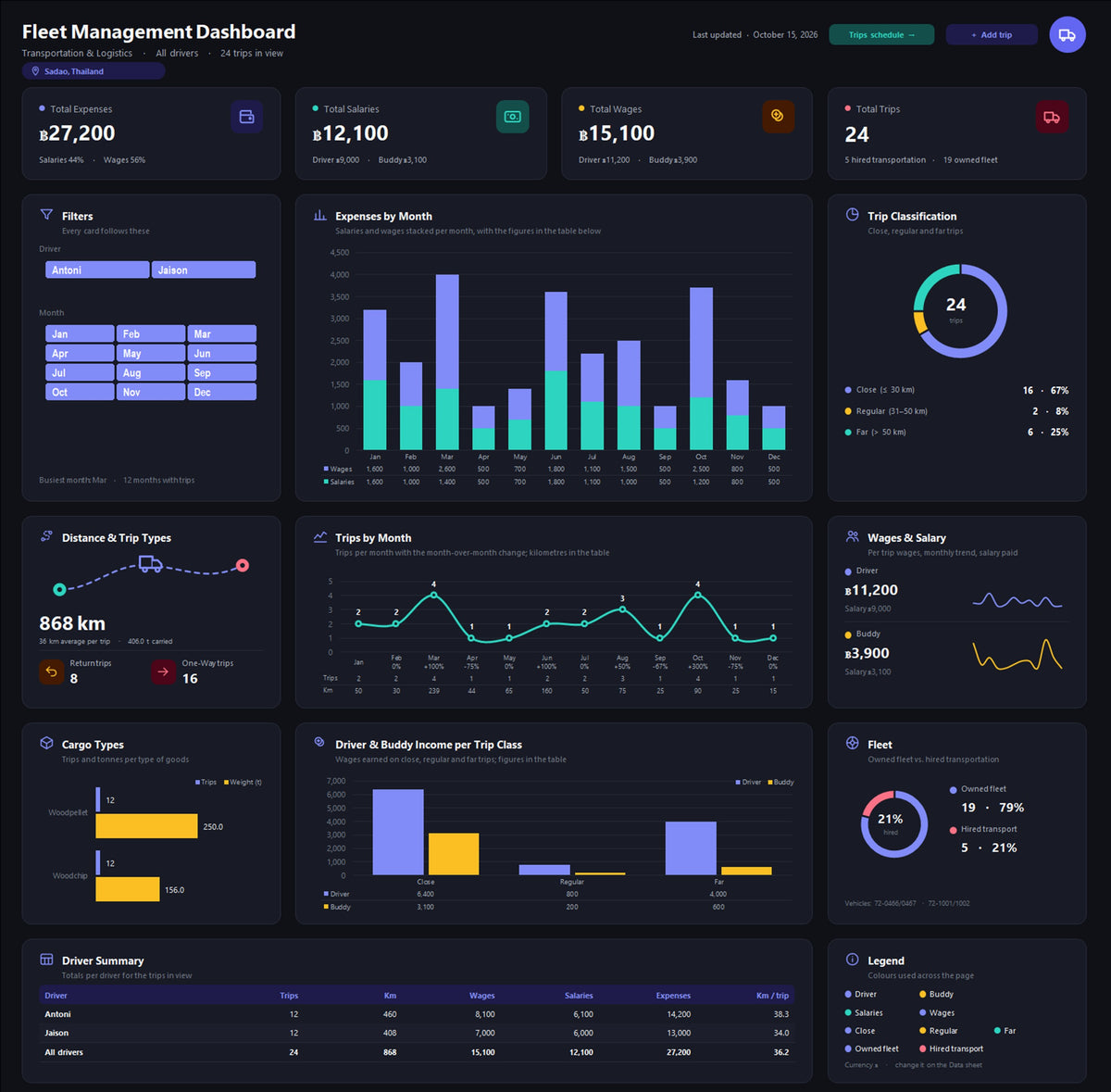The height and width of the screenshot is (1092, 1111).
Task: Click the Far (> 50 km) legend row
Action: pyautogui.click(x=956, y=433)
